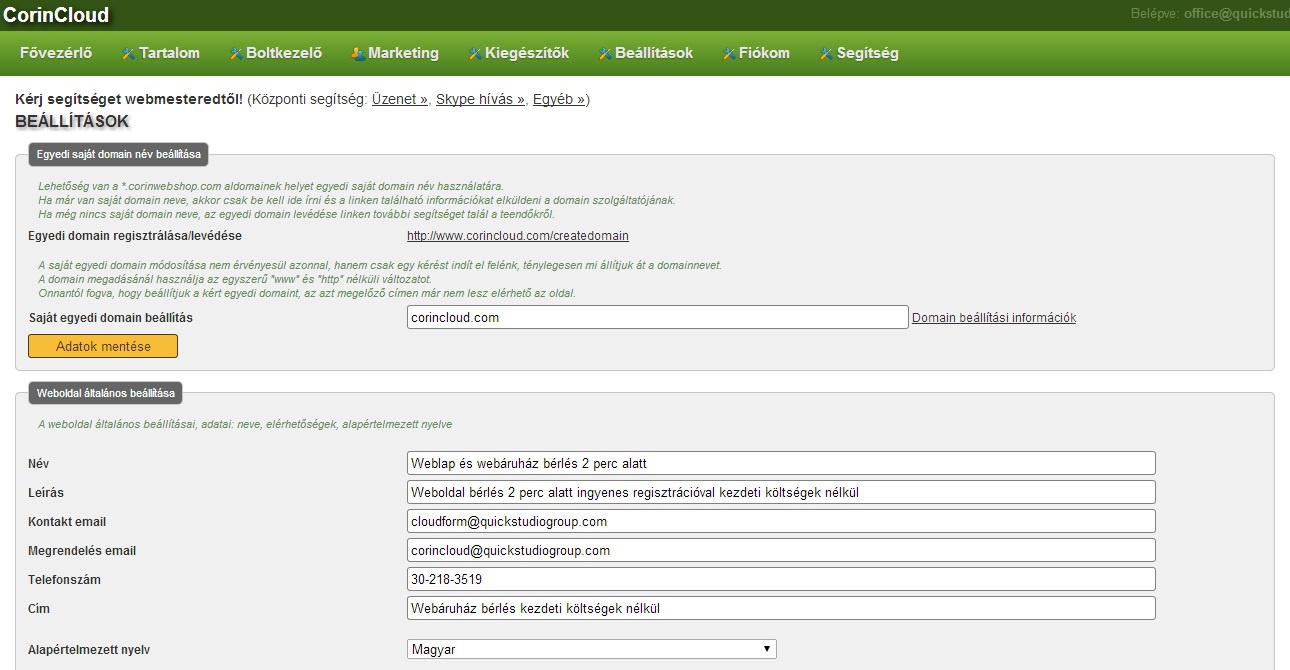Image resolution: width=1290 pixels, height=670 pixels.
Task: Open the corincloud.com/createdomain link
Action: [x=518, y=236]
